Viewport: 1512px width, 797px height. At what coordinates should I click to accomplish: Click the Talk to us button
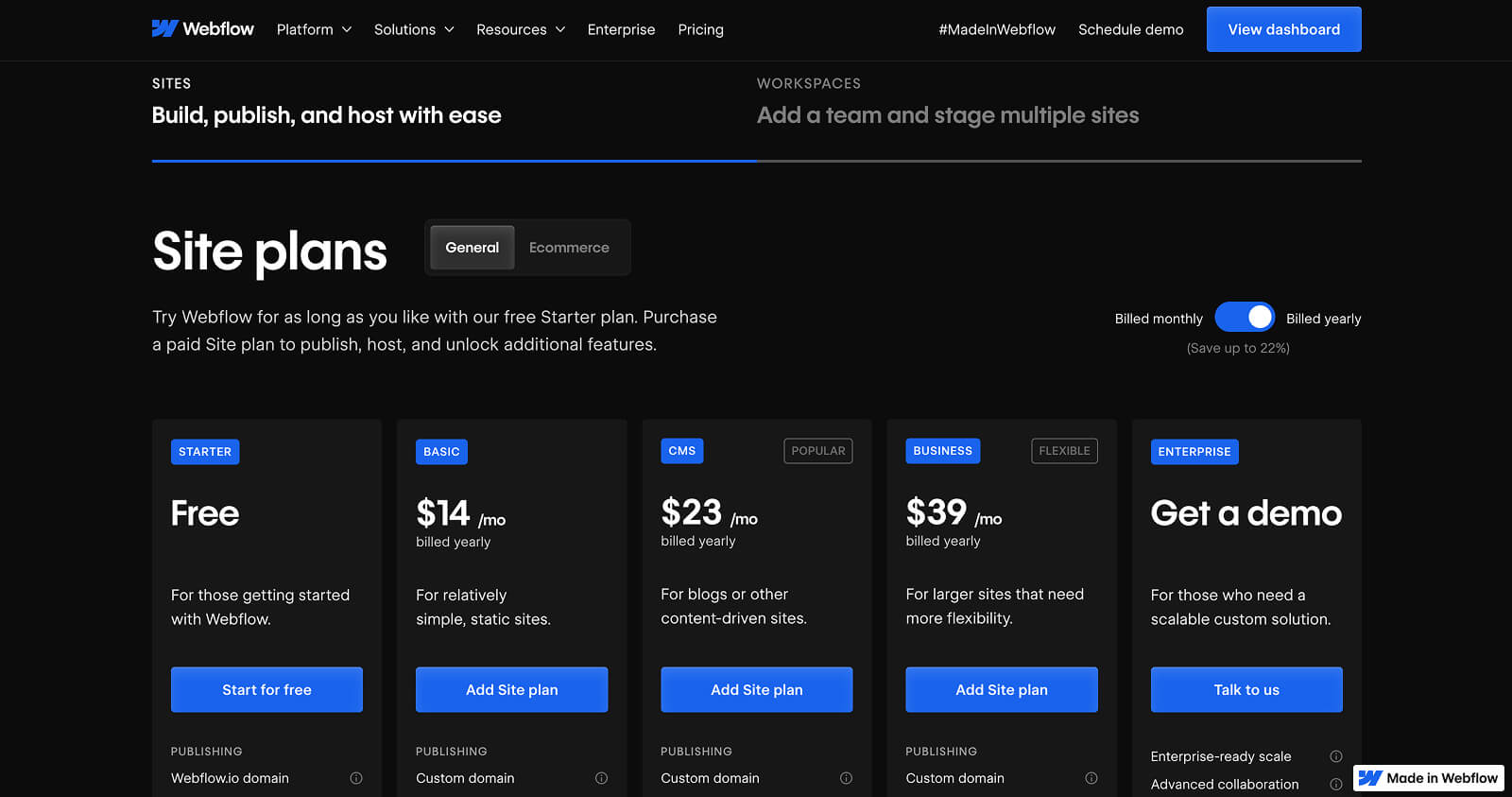(1246, 689)
